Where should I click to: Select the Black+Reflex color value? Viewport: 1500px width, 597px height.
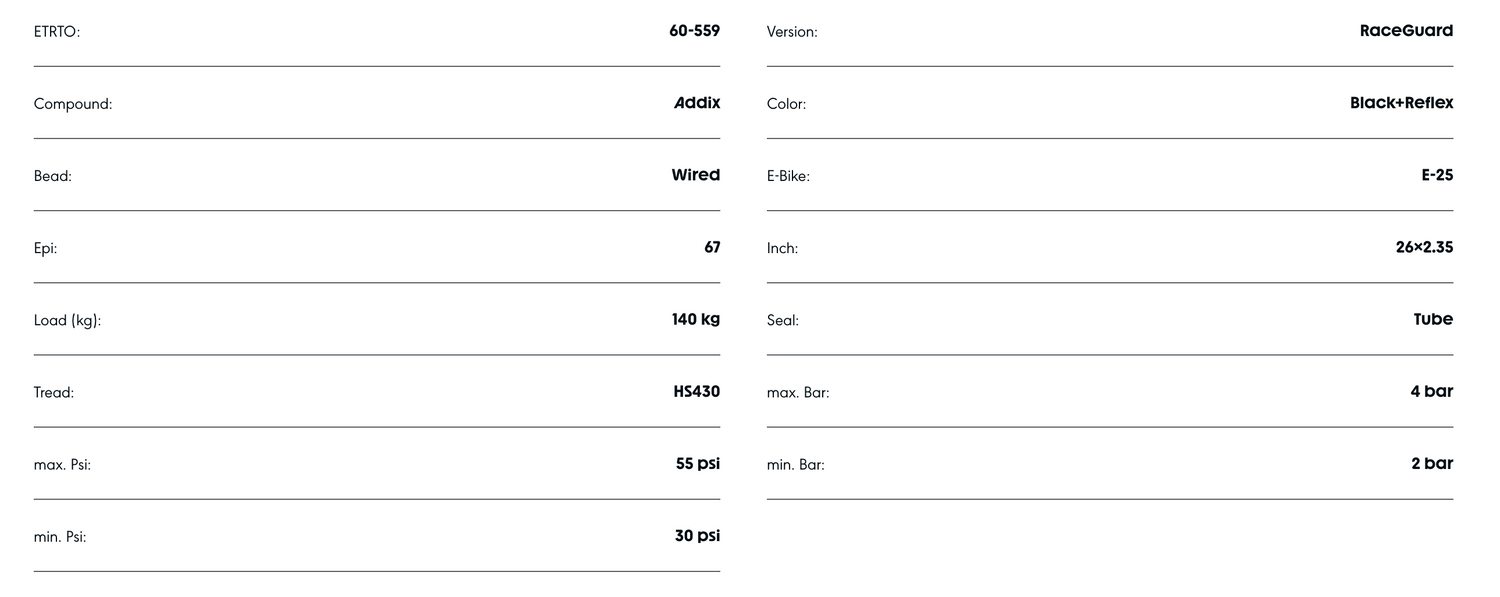click(1401, 103)
